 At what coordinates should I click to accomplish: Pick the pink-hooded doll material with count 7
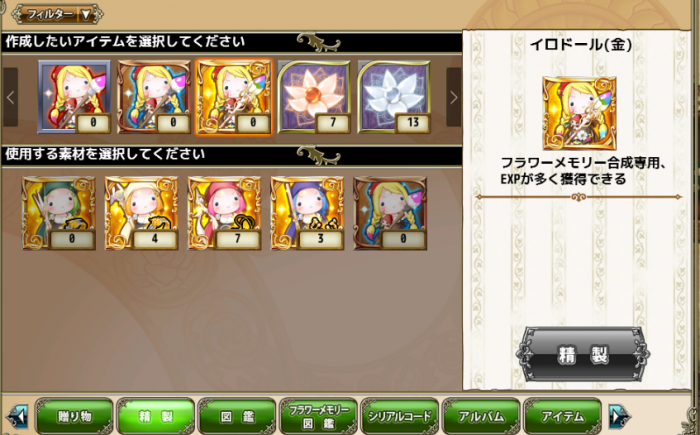tap(225, 213)
